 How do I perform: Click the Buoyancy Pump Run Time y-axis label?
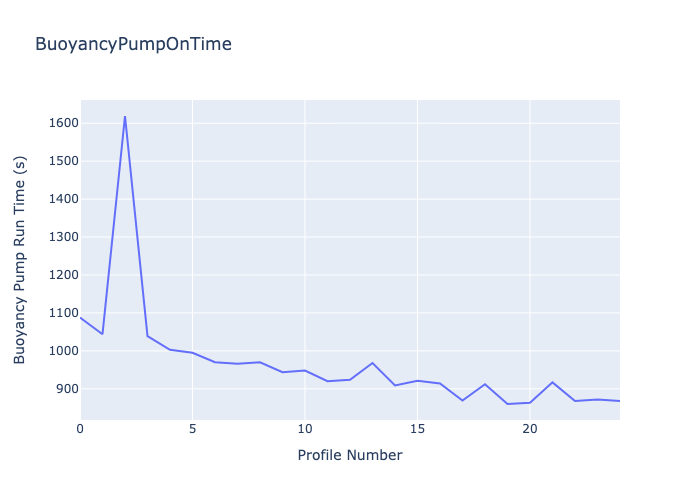coord(20,260)
